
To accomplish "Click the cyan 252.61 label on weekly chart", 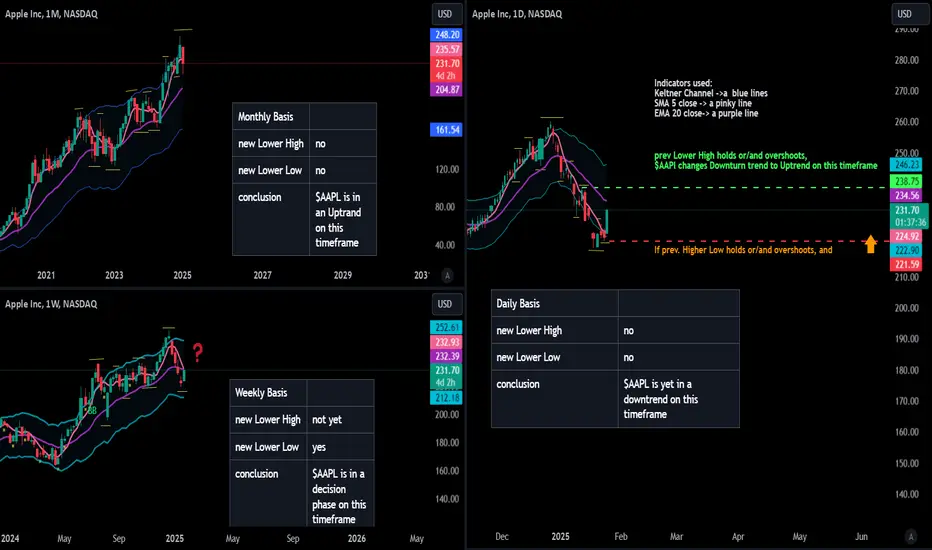I will (446, 328).
